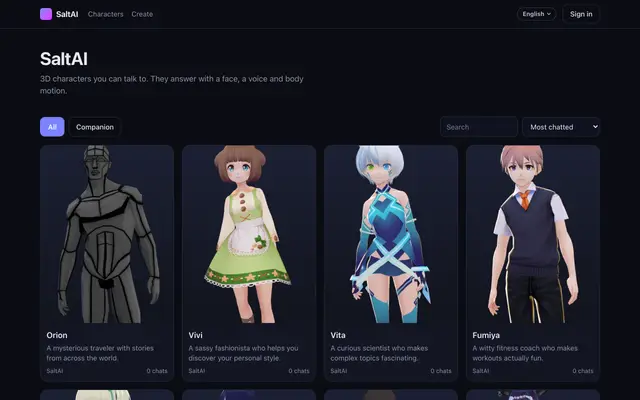Image resolution: width=640 pixels, height=400 pixels.
Task: Click the SaltAI brand text in header
Action: [67, 14]
